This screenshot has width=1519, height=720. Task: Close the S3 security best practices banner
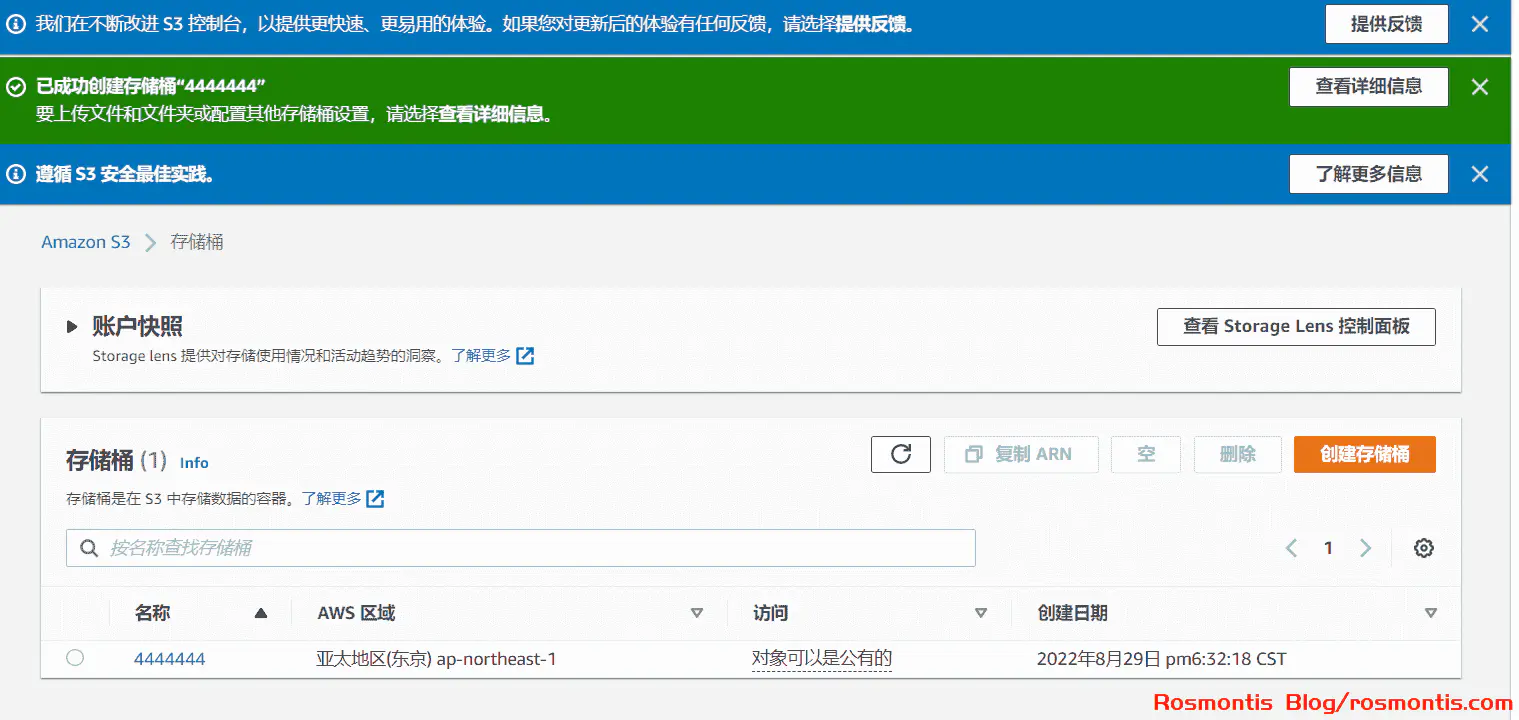tap(1480, 174)
